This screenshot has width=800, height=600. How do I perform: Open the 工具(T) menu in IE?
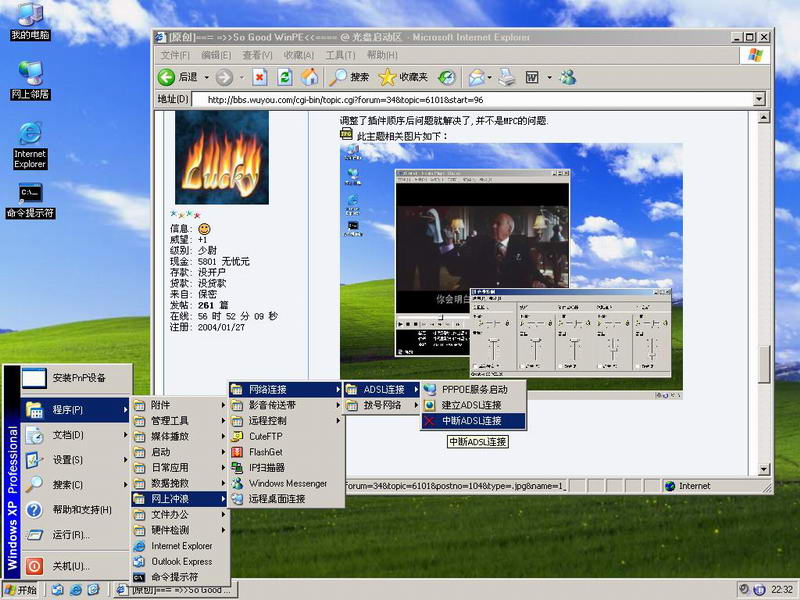pos(340,55)
